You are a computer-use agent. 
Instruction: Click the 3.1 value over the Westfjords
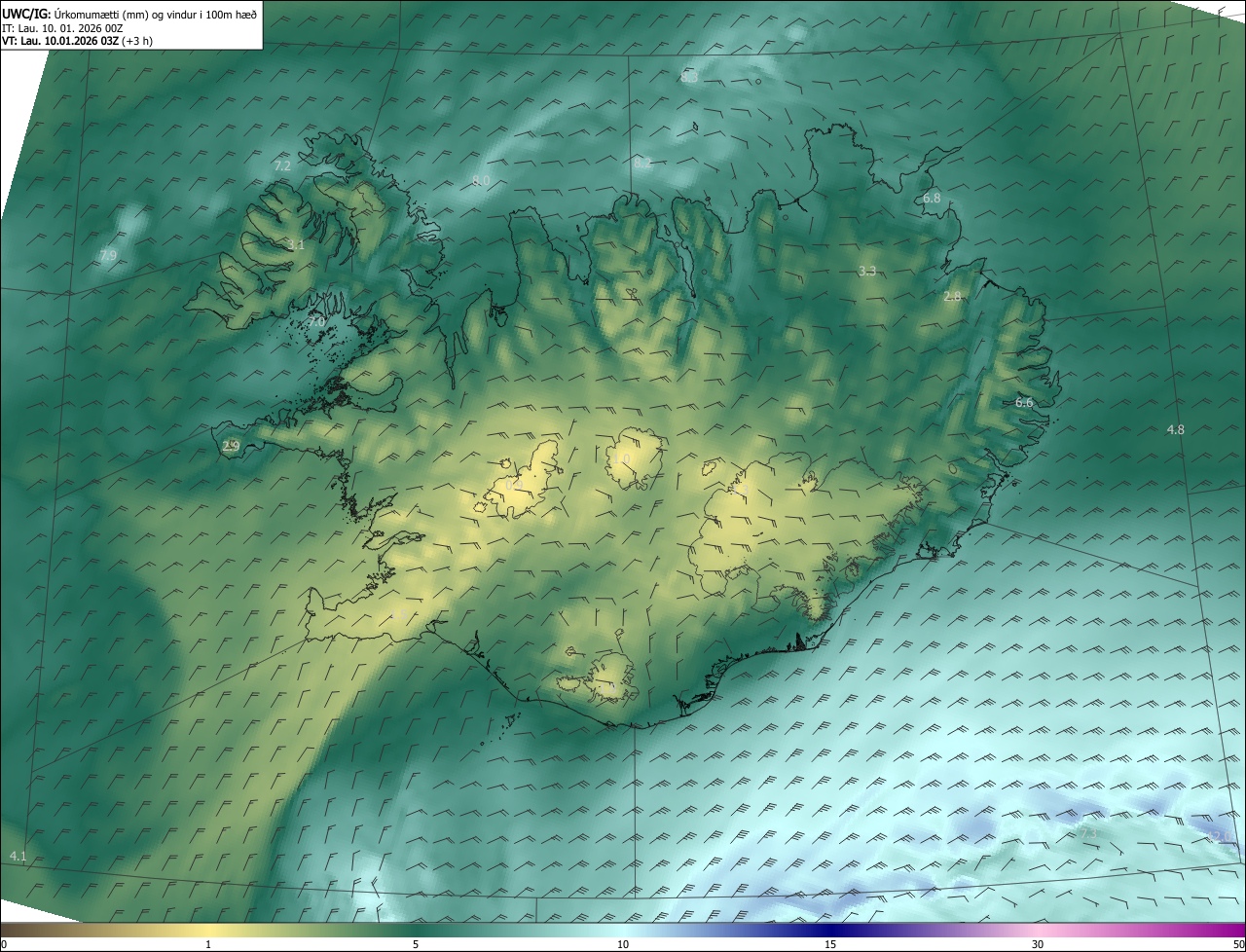click(x=296, y=244)
